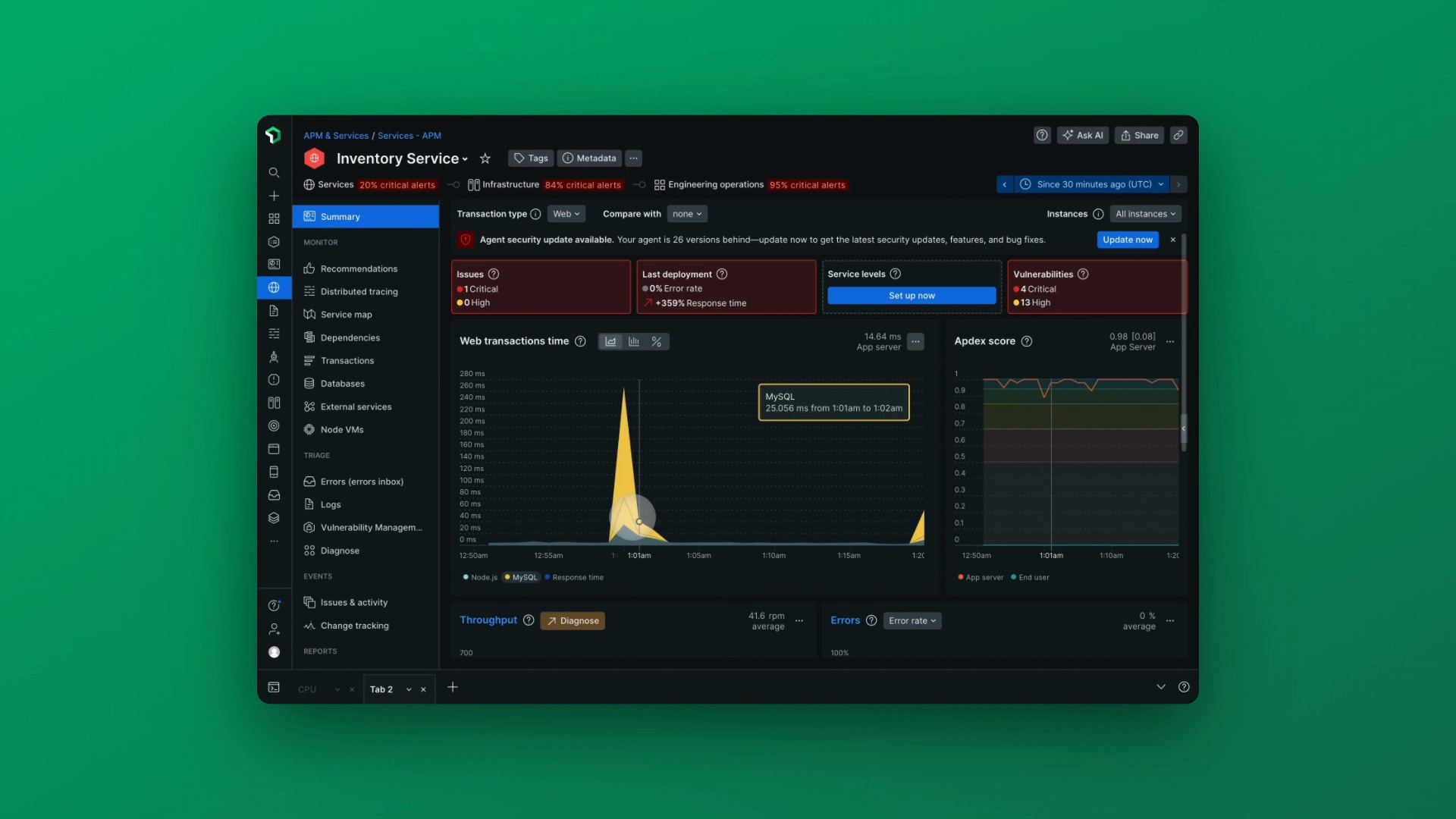Expand the CPU tab chevron menu

(337, 689)
